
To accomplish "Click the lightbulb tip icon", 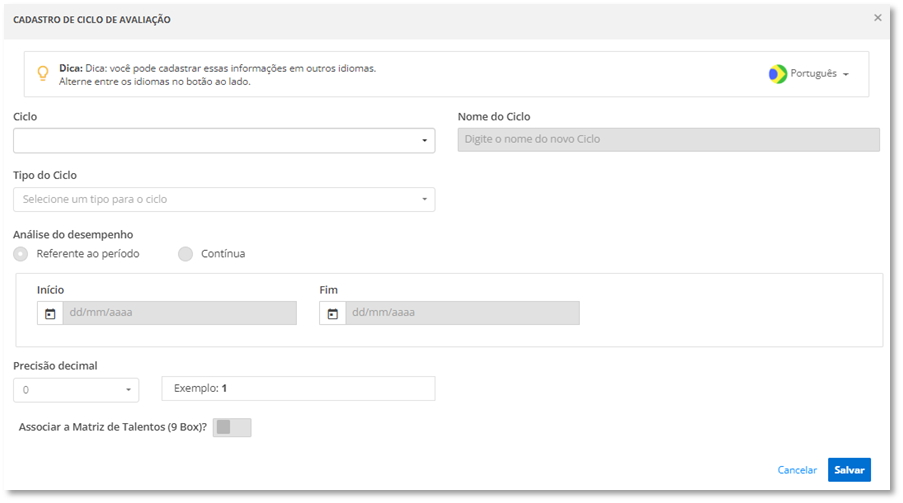I will (x=43, y=73).
